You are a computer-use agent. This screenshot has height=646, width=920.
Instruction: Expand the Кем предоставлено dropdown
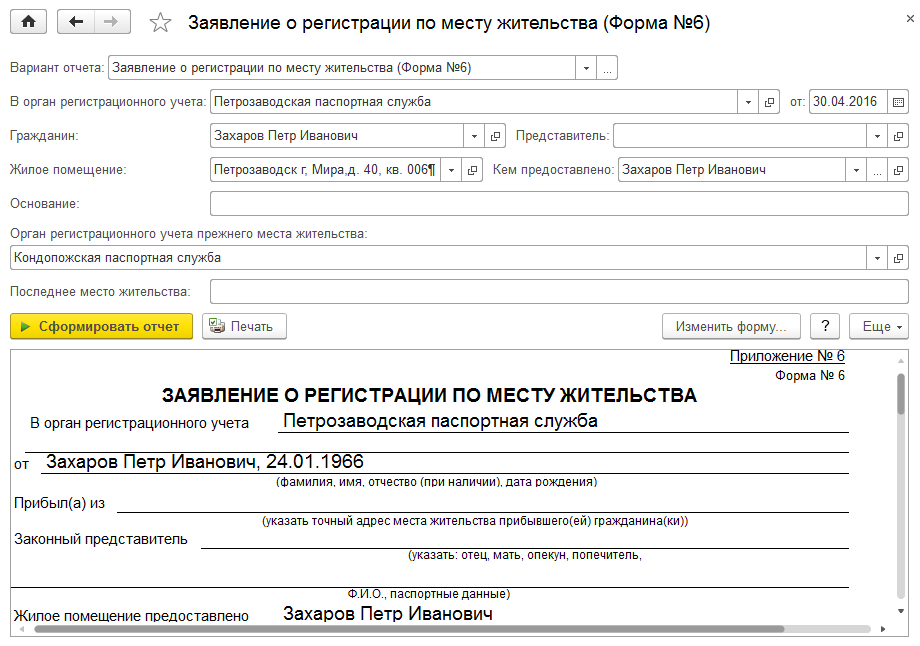pyautogui.click(x=856, y=170)
